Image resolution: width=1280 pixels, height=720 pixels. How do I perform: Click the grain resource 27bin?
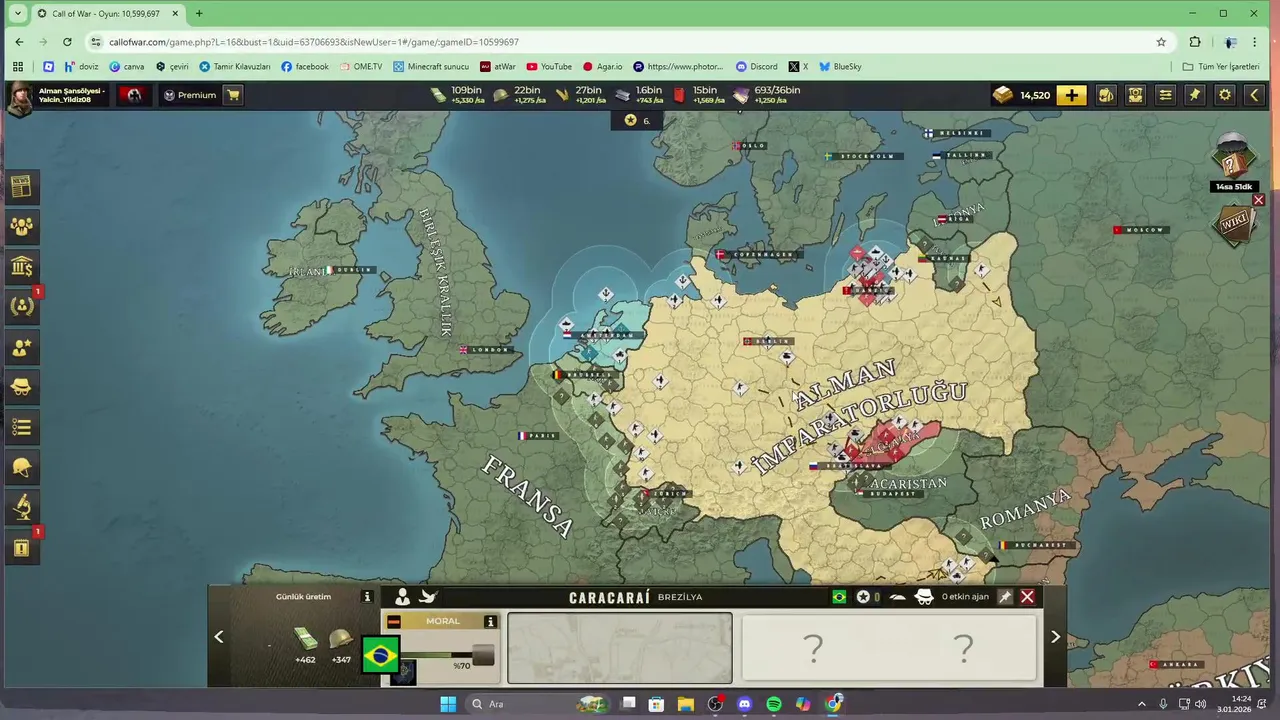(580, 95)
